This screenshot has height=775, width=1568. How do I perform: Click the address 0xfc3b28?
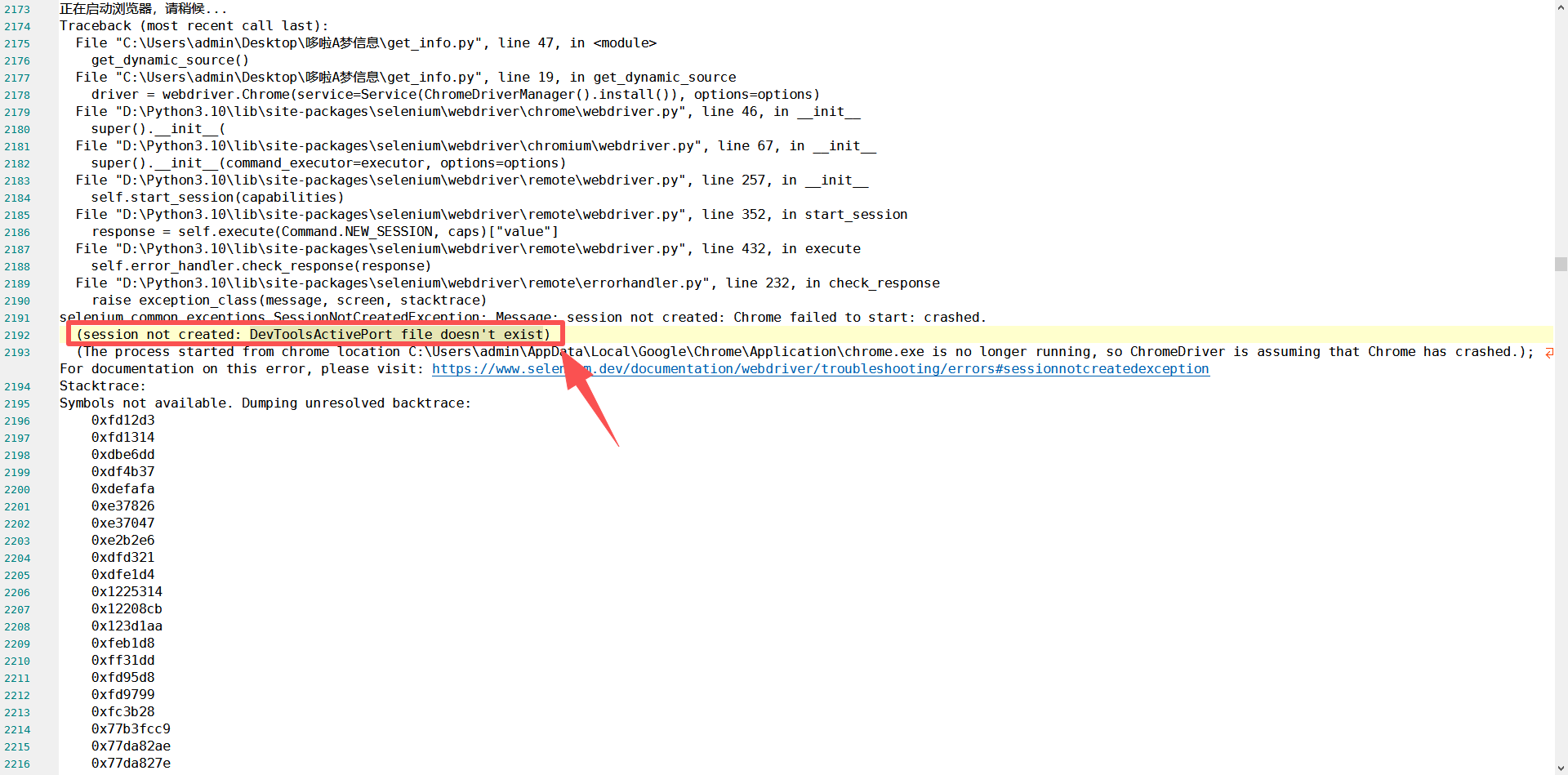click(122, 712)
